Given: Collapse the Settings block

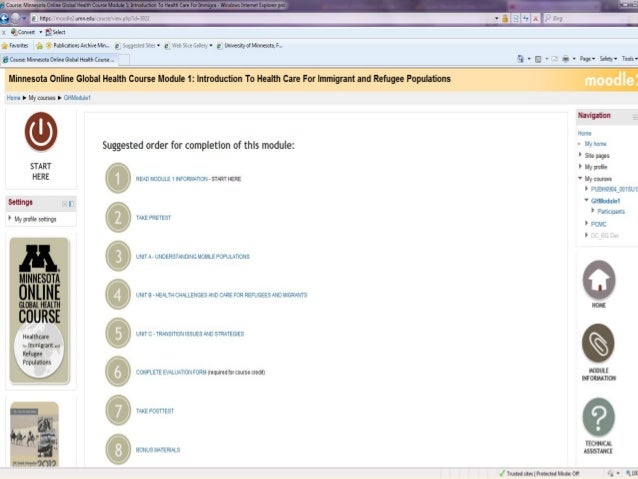Looking at the screenshot, I should 64,204.
